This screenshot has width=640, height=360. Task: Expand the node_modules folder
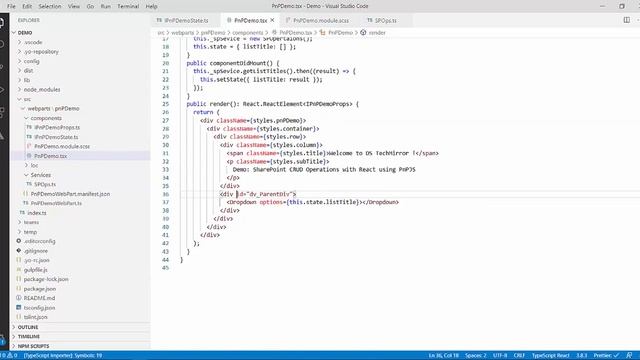pyautogui.click(x=42, y=89)
